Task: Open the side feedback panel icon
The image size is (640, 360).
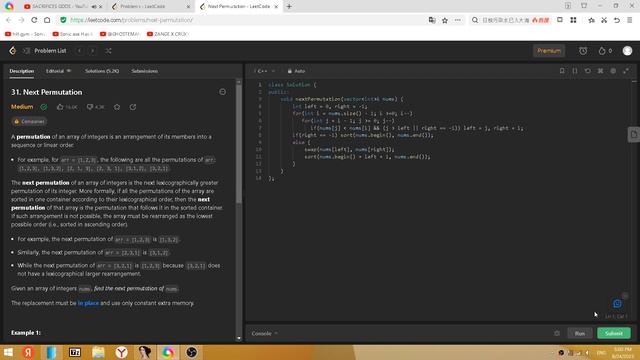Action: pyautogui.click(x=633, y=135)
